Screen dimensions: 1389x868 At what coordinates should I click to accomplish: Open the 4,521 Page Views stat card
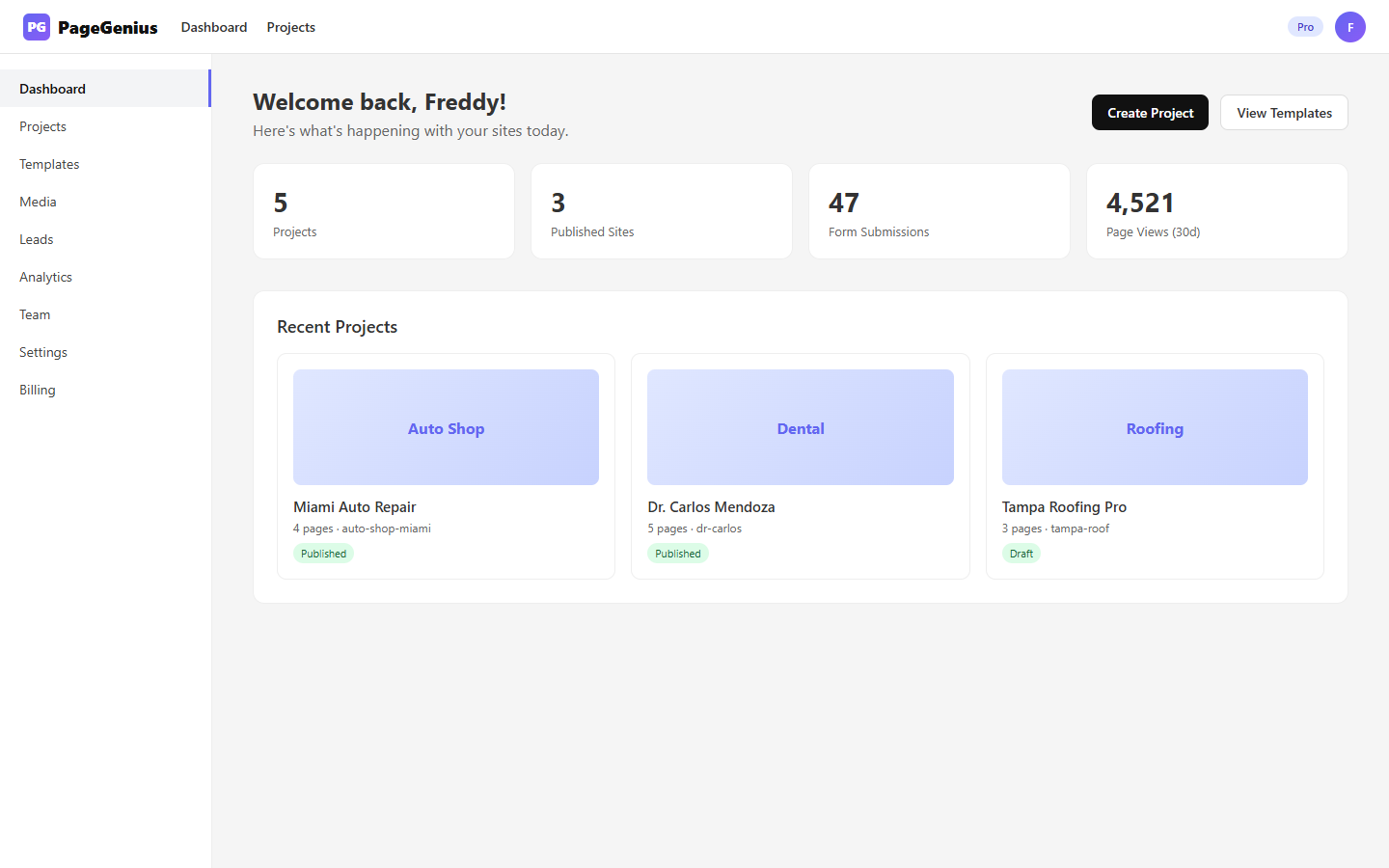tap(1217, 211)
